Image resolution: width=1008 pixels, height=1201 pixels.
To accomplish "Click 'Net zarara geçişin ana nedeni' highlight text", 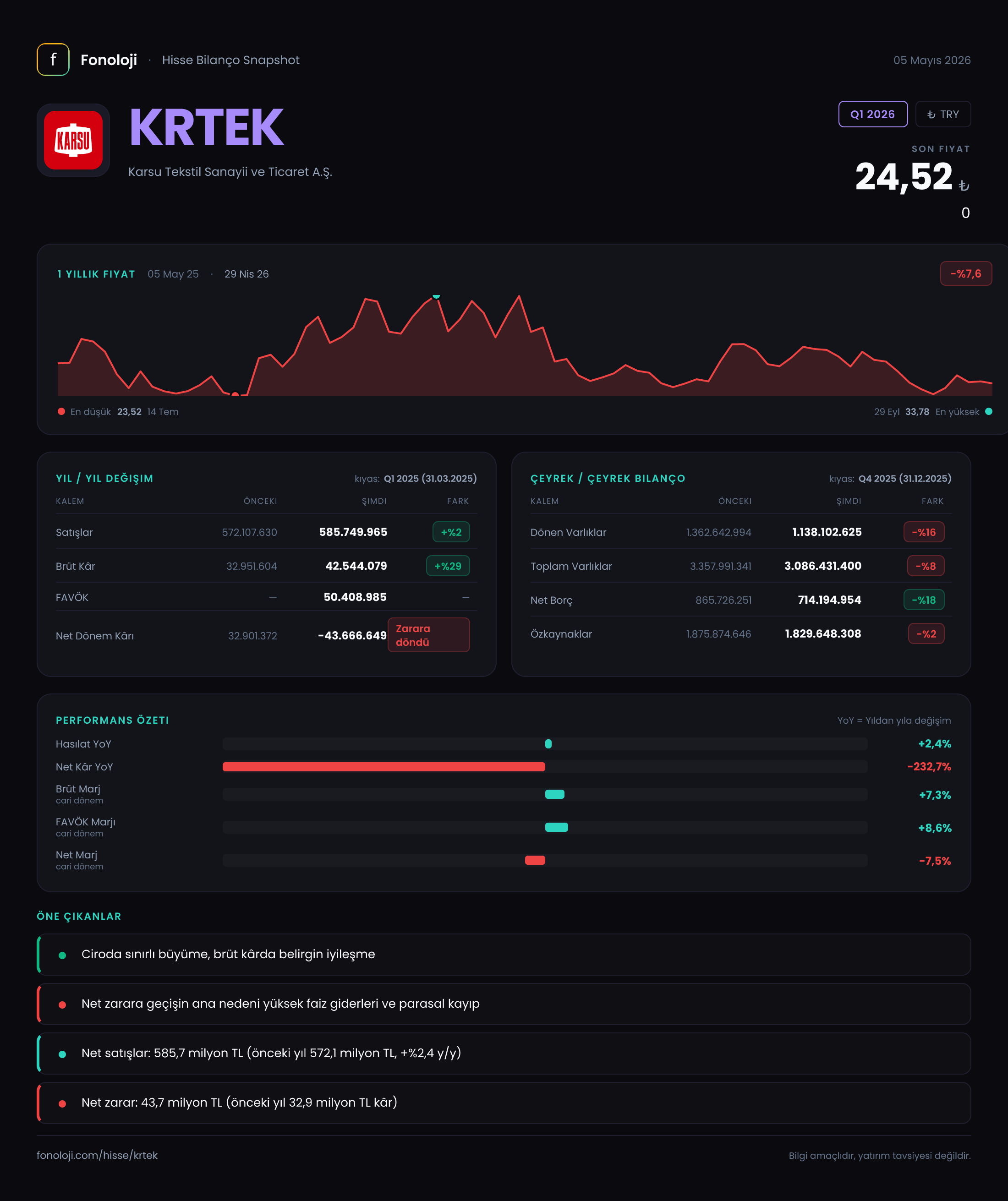I will 280,1004.
